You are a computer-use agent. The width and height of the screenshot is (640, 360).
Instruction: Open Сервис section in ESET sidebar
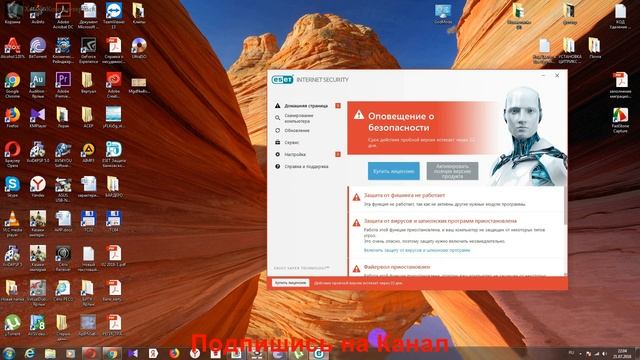click(x=291, y=142)
